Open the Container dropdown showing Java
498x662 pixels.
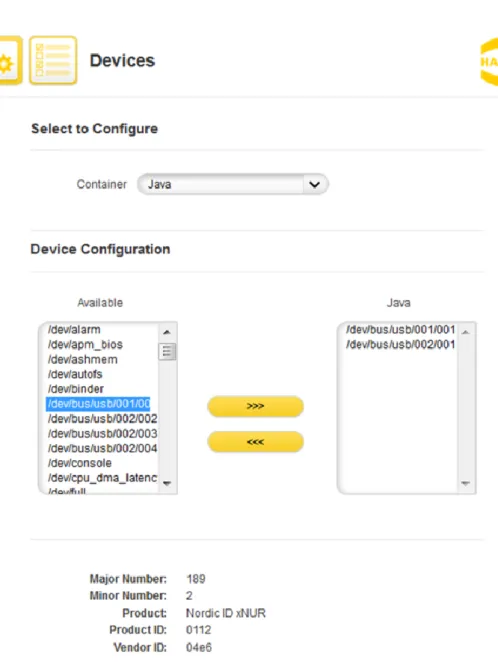coord(233,184)
